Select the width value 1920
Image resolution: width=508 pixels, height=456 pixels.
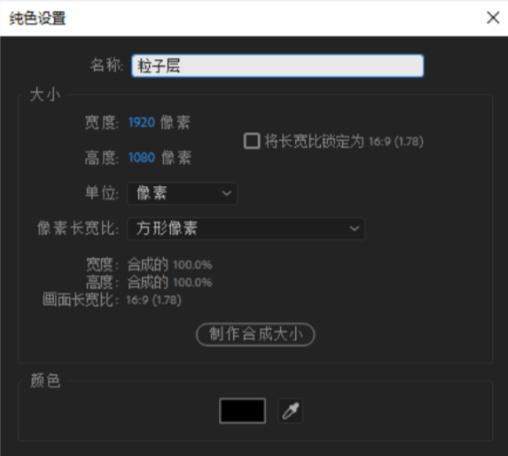pyautogui.click(x=142, y=122)
